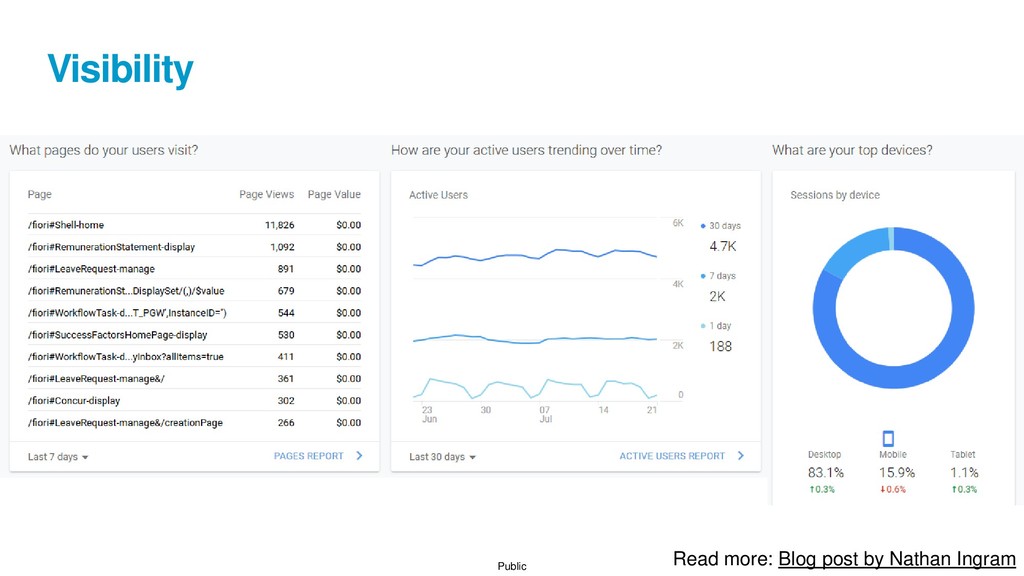The image size is (1024, 576).
Task: Click the /fiori#Shell-home page row
Action: (194, 225)
